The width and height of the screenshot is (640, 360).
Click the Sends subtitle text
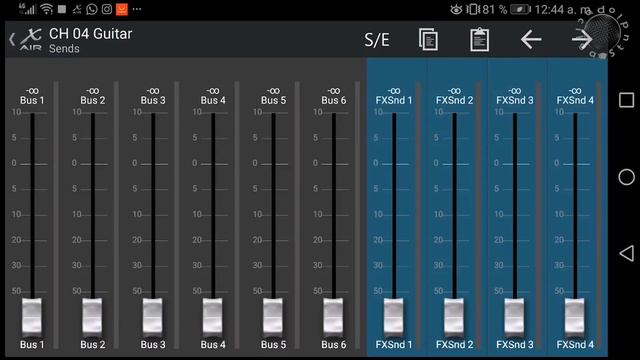coord(64,49)
